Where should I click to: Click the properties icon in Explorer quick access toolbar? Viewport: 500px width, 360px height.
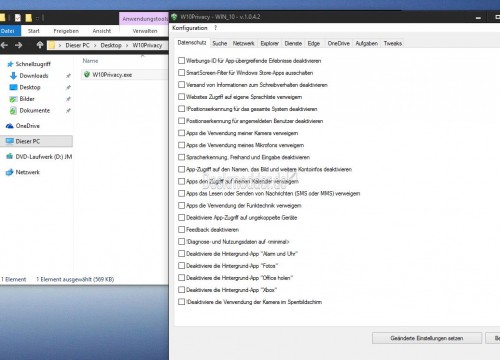[x=18, y=18]
